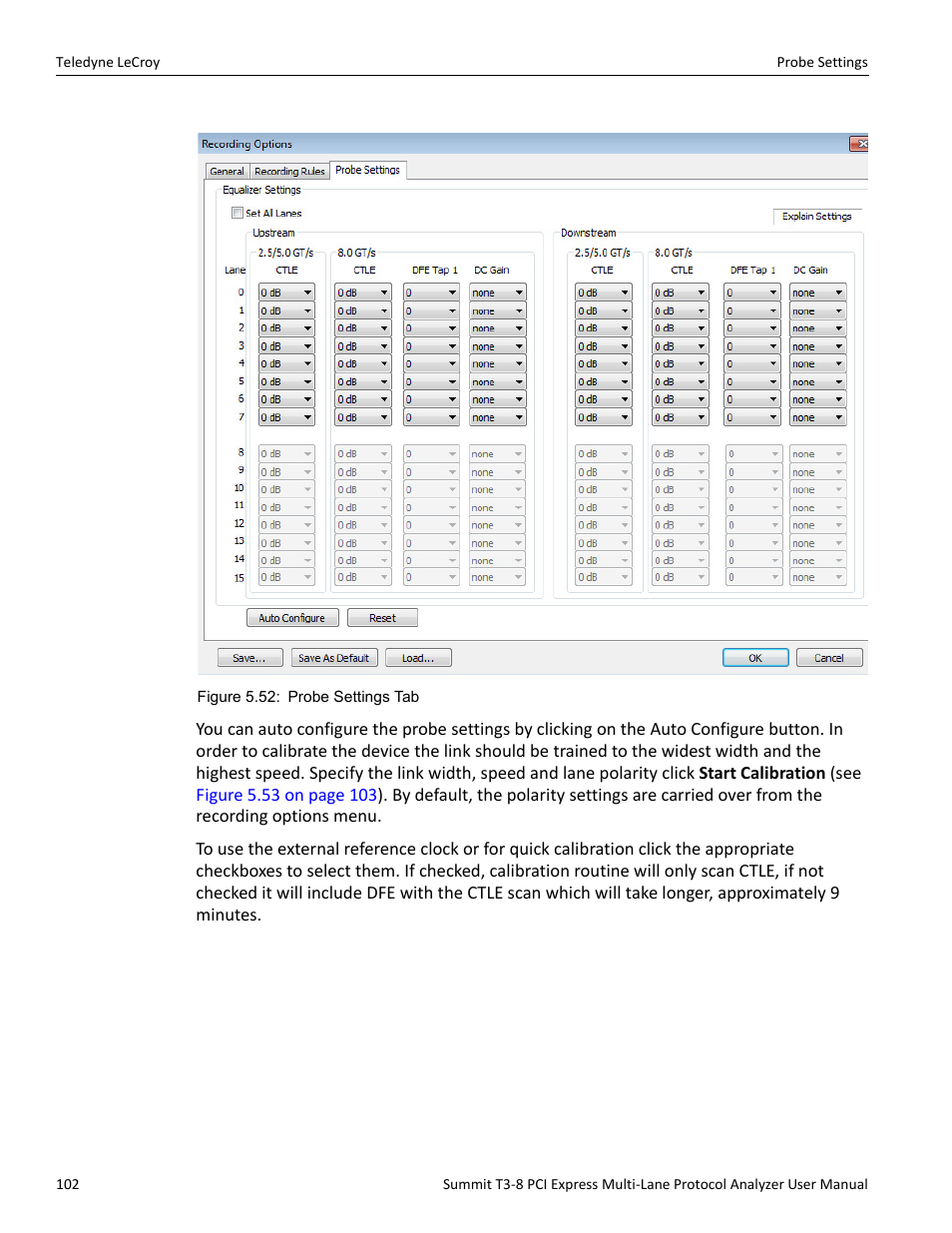The width and height of the screenshot is (952, 1233).
Task: Click the lane 8 row label
Action: [240, 452]
